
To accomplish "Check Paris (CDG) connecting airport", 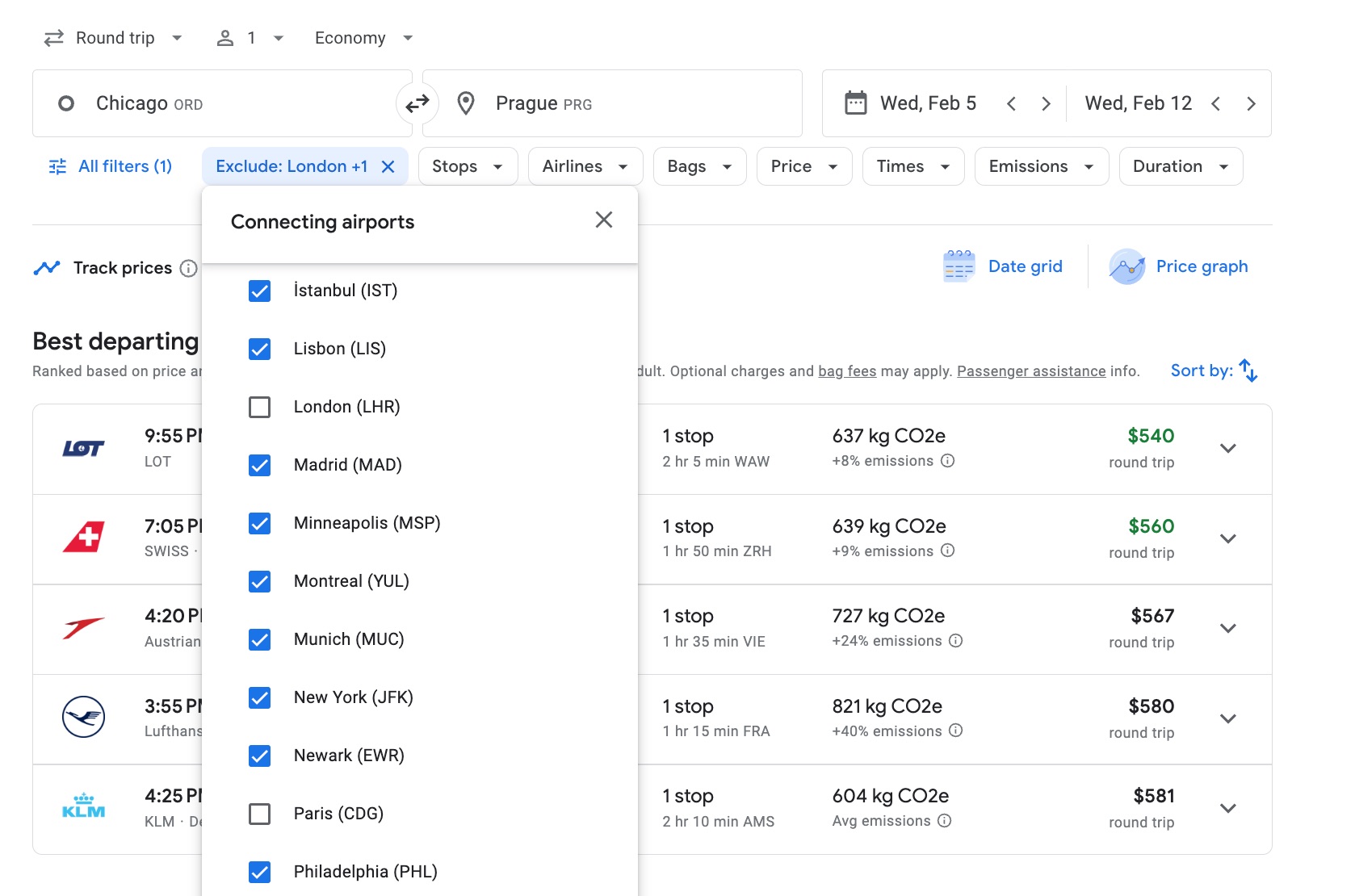I will (x=259, y=814).
